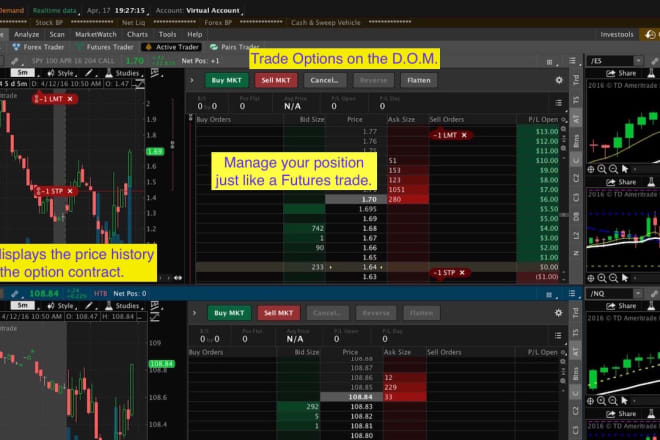Open the chart patterns dropdown in the upper chart toolbar

pyautogui.click(x=154, y=73)
